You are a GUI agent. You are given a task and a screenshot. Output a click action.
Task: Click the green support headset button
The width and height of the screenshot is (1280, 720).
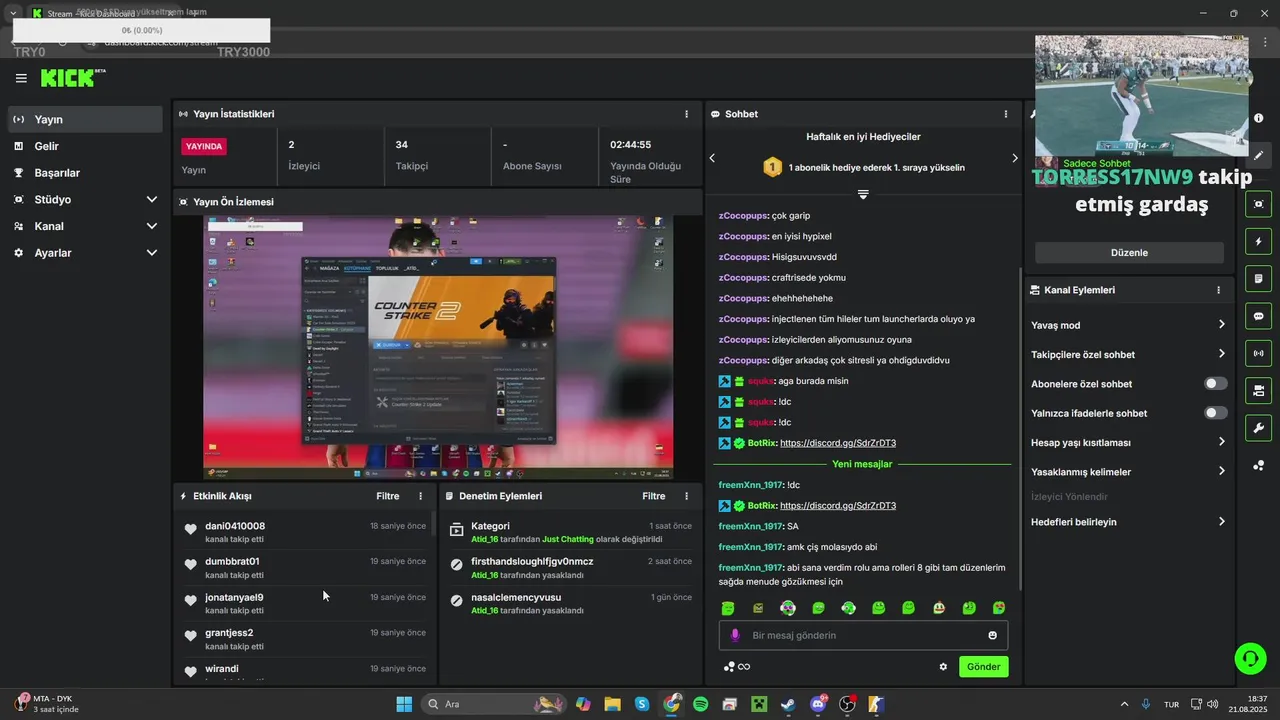click(1250, 657)
